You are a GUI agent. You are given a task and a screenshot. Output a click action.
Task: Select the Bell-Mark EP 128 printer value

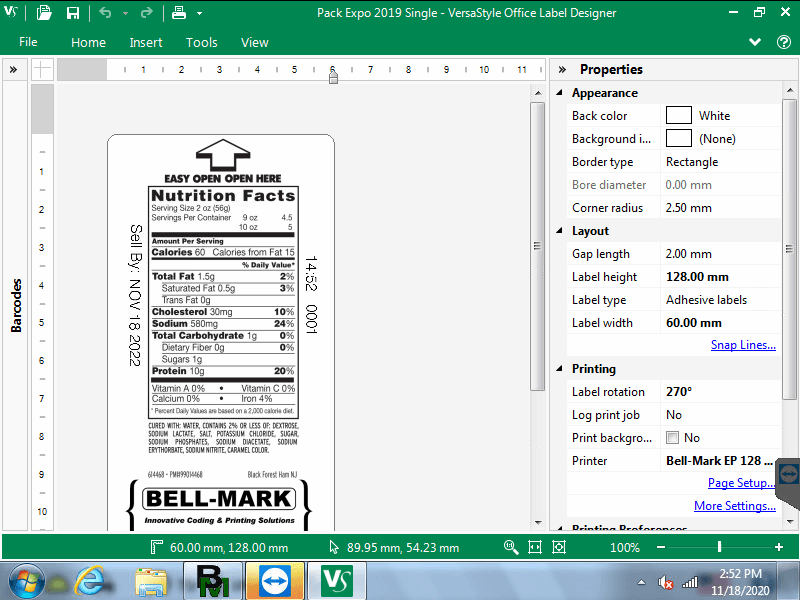tap(720, 461)
